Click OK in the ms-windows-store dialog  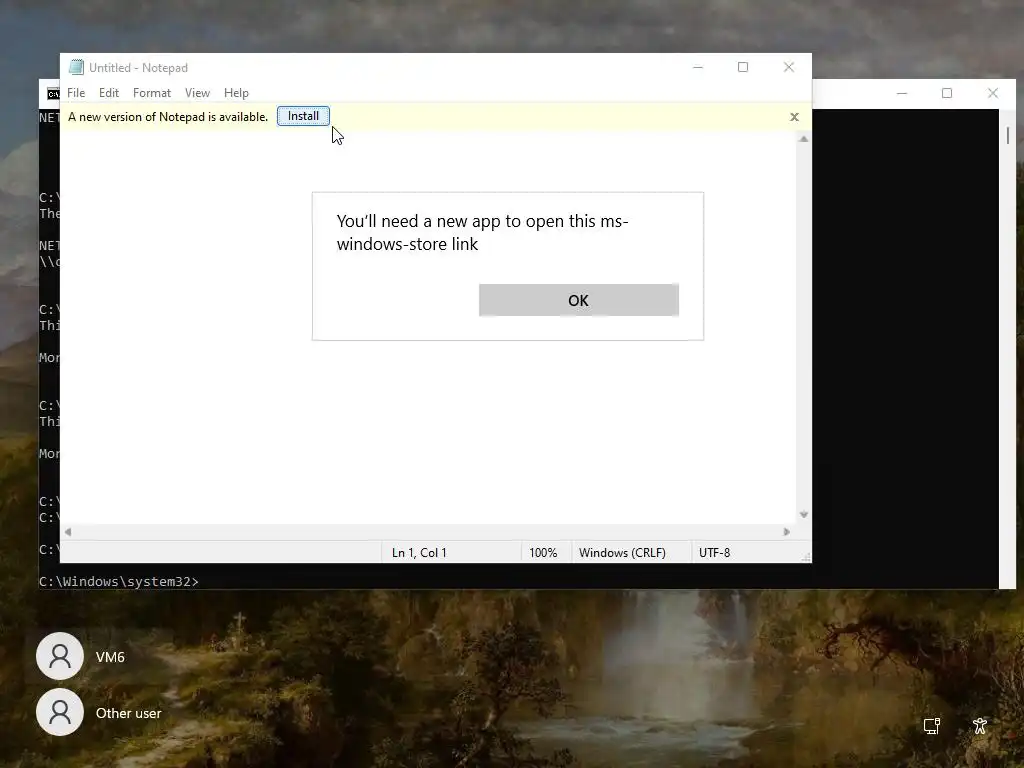[579, 300]
